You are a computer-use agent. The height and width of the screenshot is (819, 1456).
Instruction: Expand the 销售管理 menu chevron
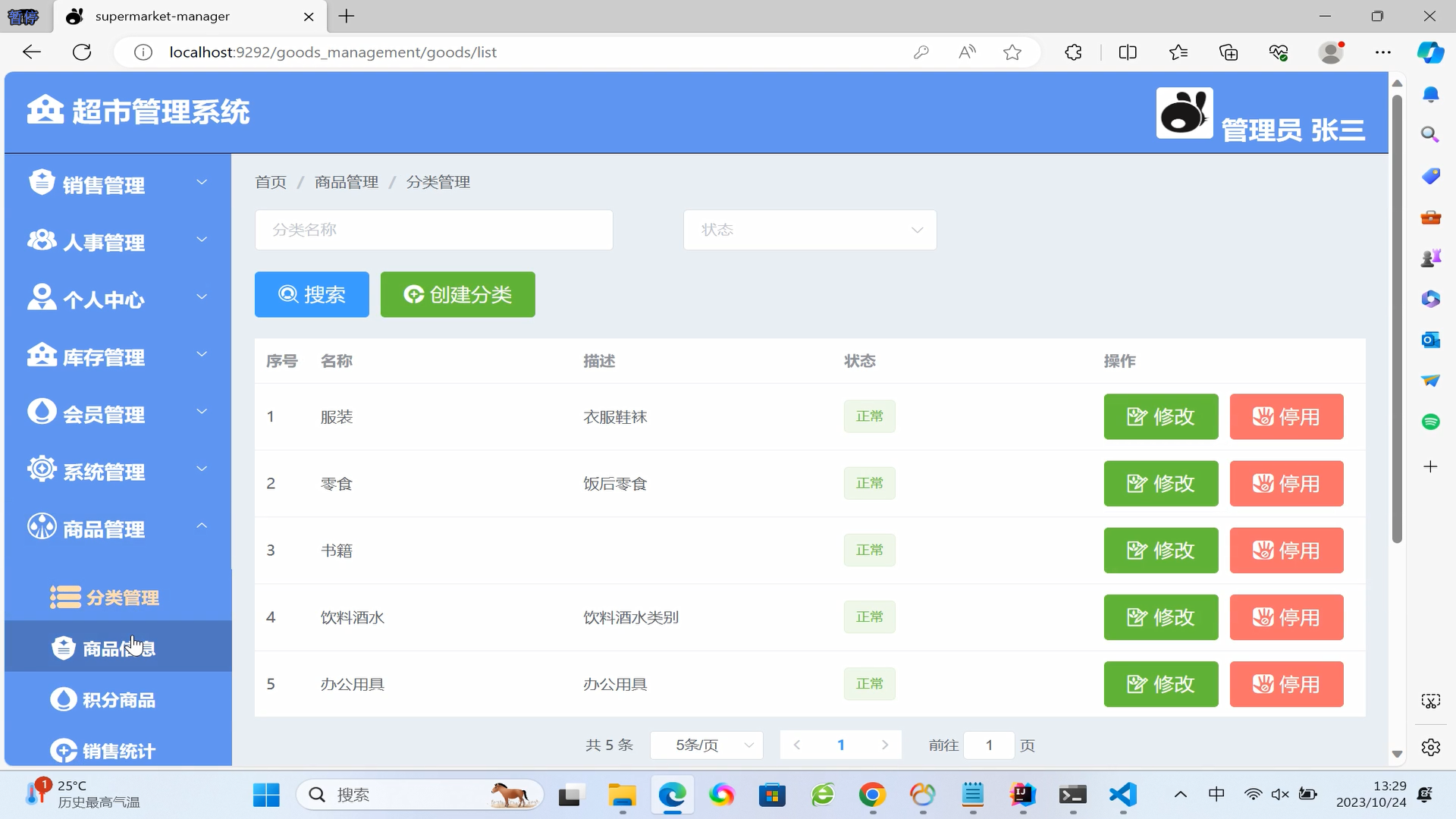pos(202,182)
